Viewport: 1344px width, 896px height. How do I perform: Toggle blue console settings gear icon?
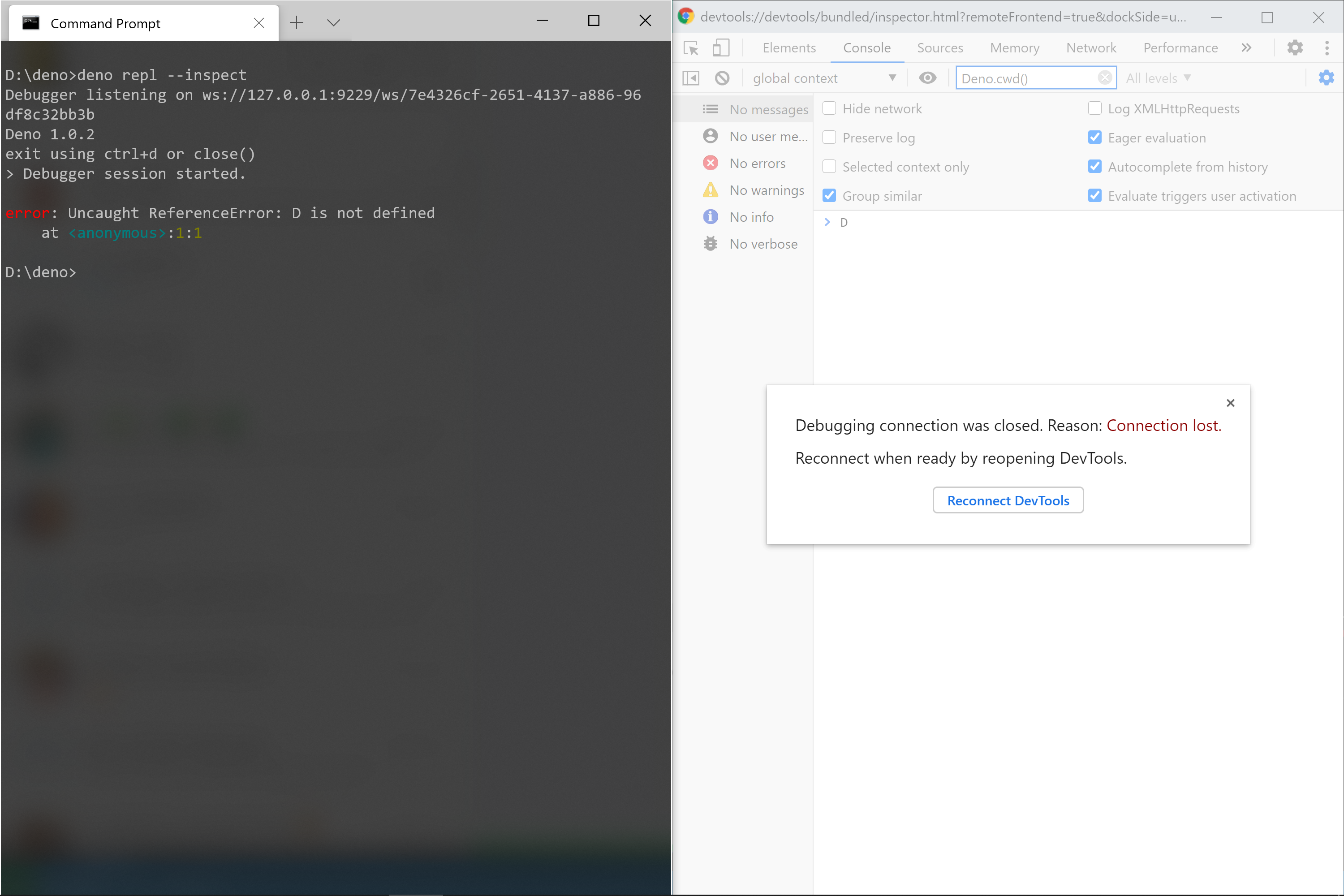point(1326,78)
